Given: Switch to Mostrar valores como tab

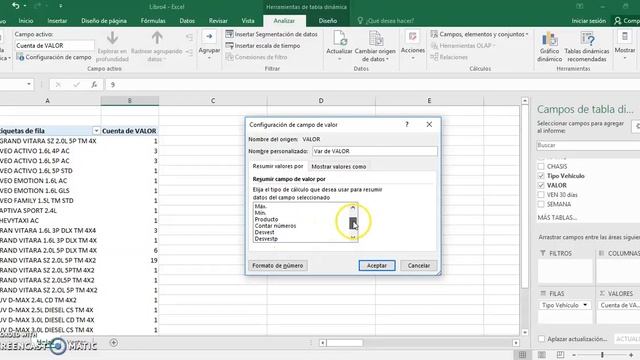Looking at the screenshot, I should pyautogui.click(x=338, y=167).
